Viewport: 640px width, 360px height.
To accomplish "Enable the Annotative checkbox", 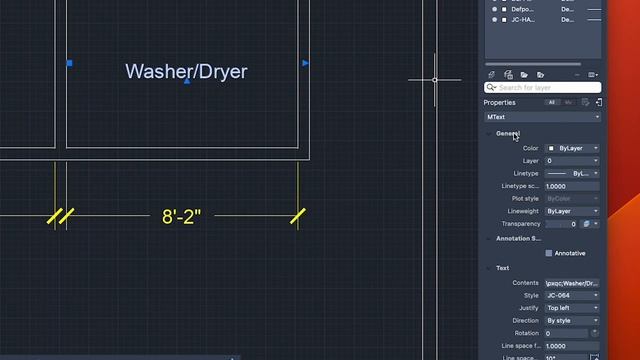I will [549, 253].
